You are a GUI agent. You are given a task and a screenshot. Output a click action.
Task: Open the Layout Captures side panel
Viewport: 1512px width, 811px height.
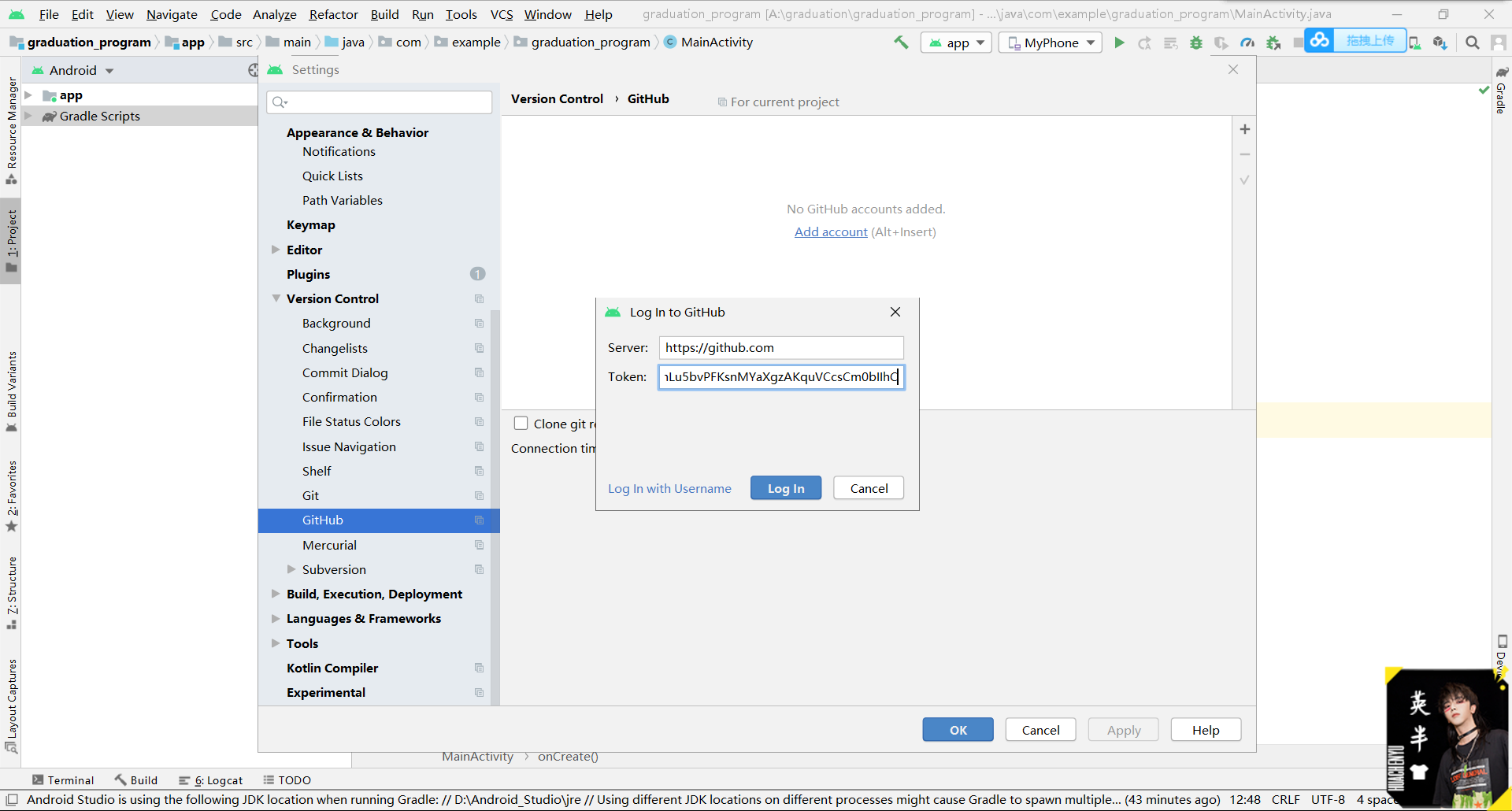11,705
